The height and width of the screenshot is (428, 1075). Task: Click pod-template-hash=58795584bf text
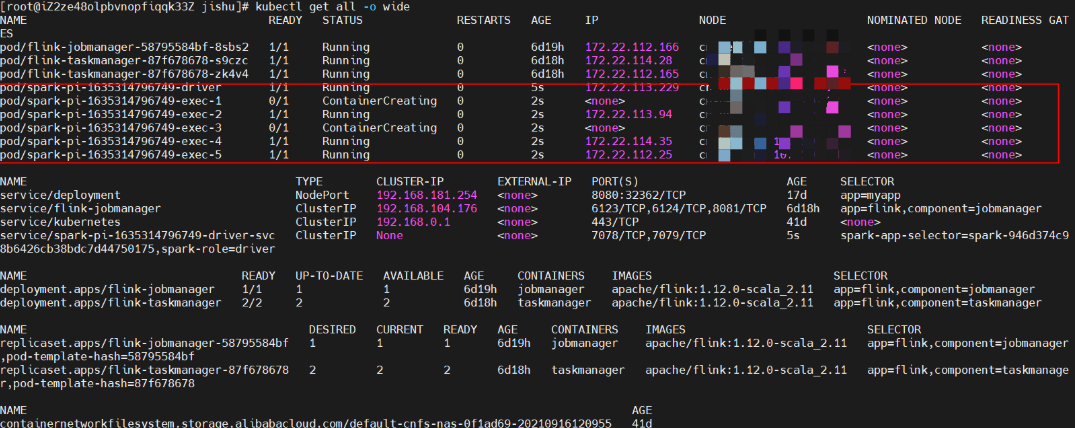click(101, 357)
